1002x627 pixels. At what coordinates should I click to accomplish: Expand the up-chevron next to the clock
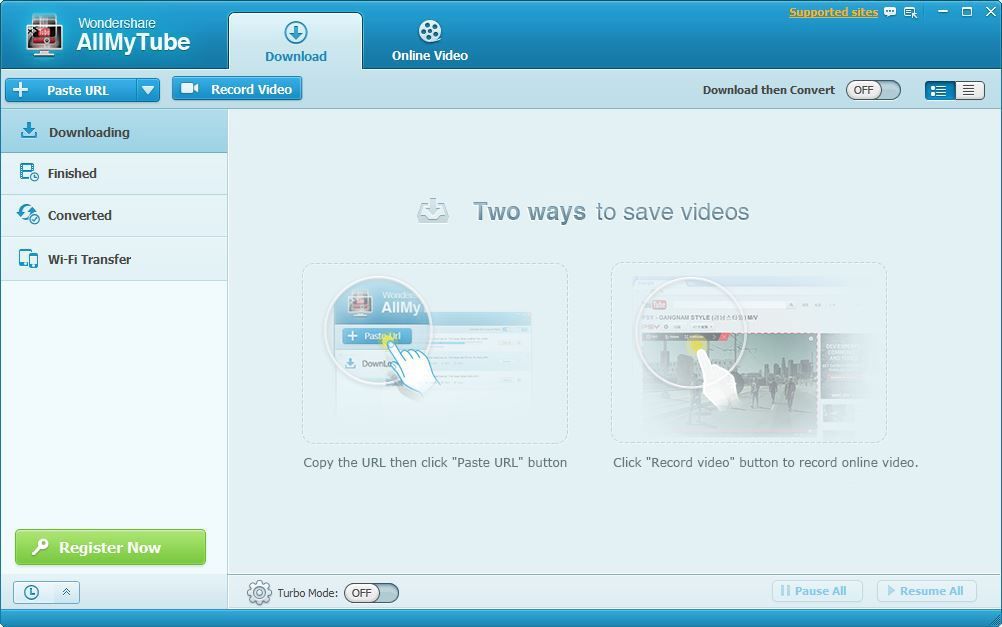tap(66, 592)
